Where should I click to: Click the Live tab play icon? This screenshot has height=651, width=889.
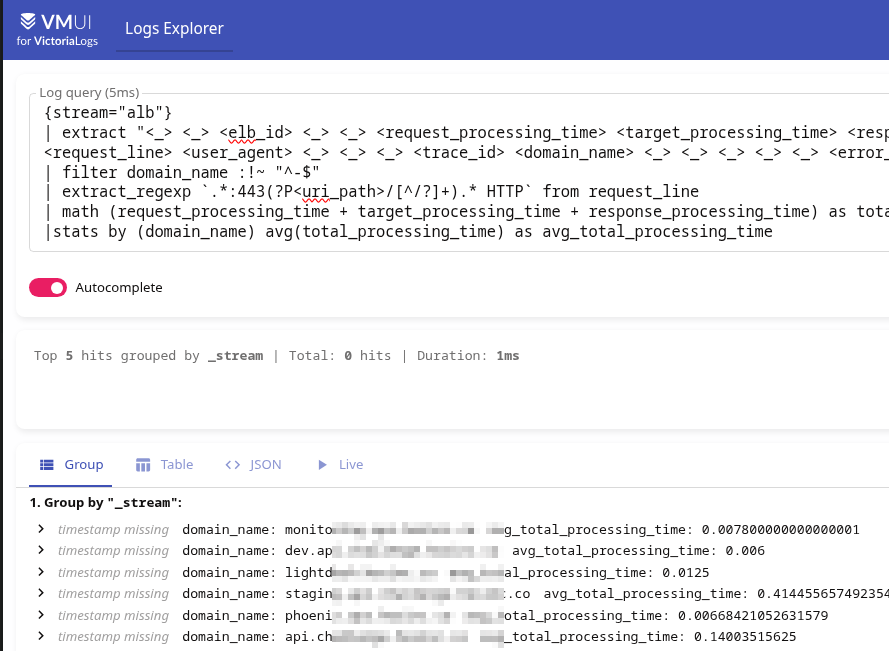[322, 465]
